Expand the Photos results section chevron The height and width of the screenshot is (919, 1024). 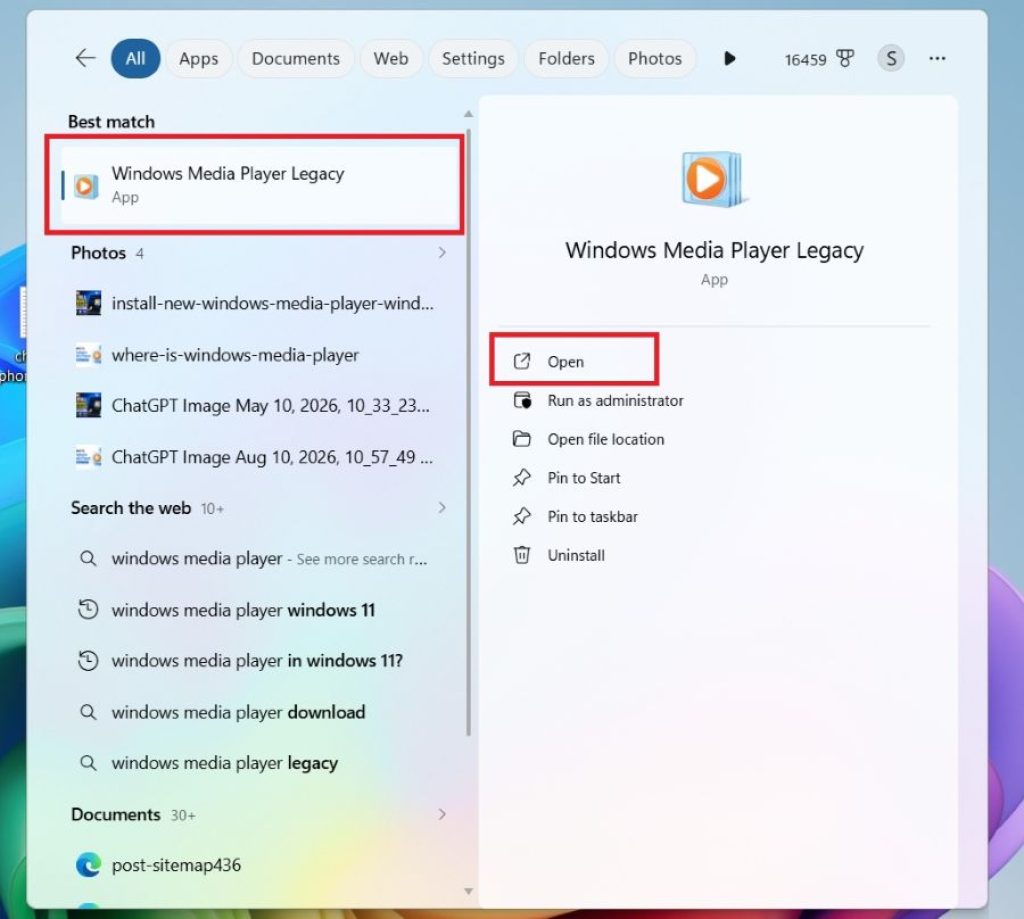(442, 253)
